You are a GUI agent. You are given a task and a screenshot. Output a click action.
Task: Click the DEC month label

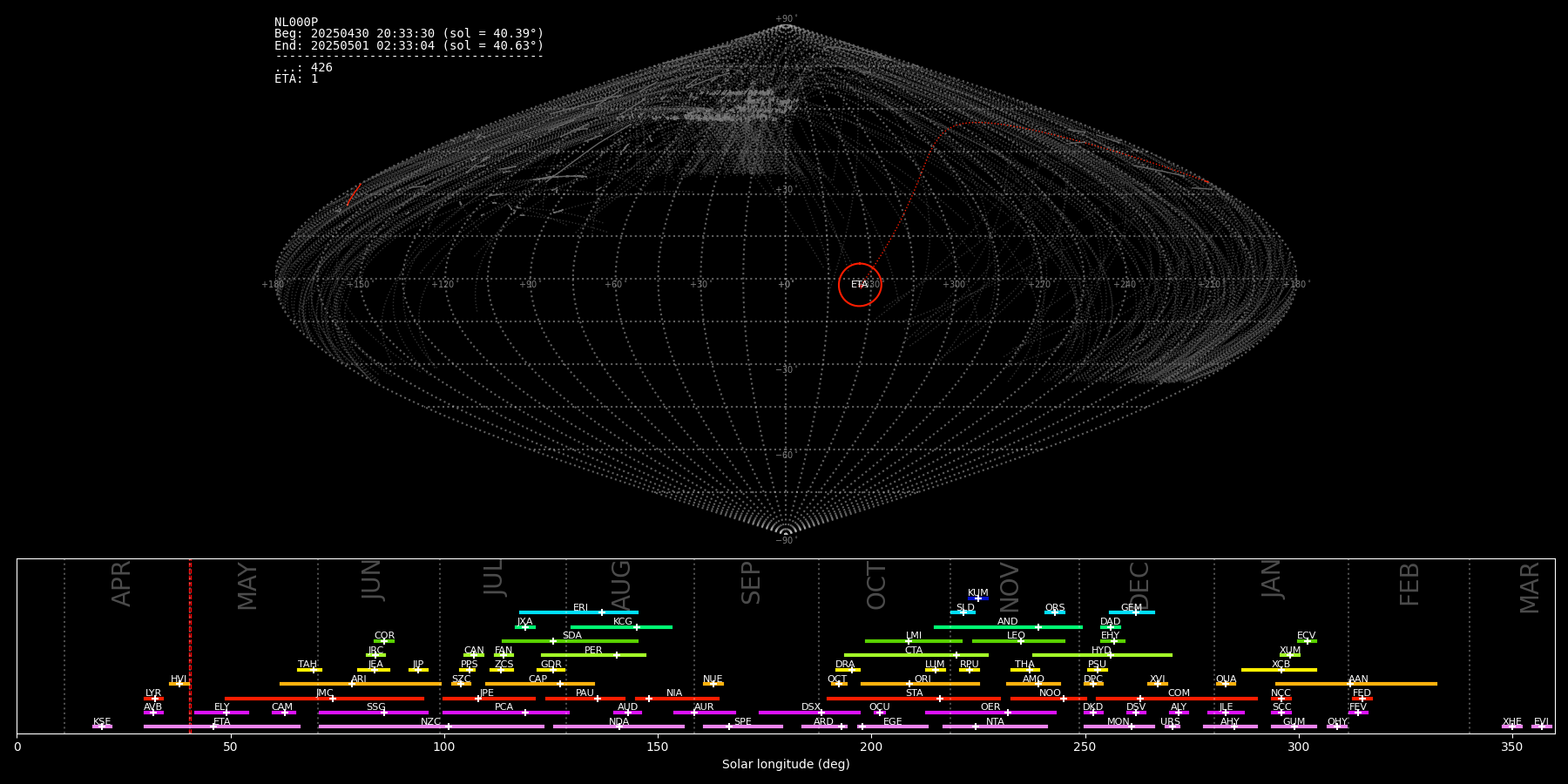pos(1139,586)
